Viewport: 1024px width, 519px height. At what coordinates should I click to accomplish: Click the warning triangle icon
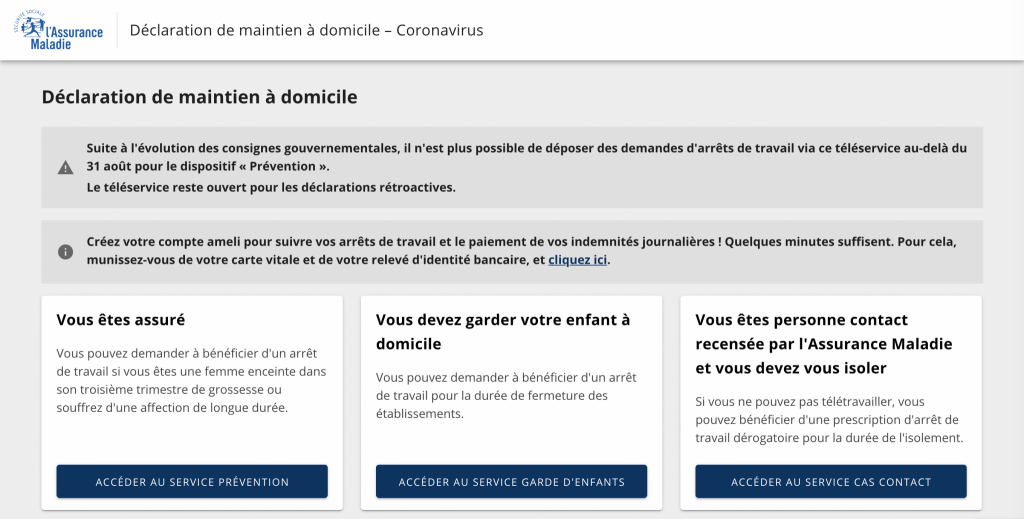point(65,167)
